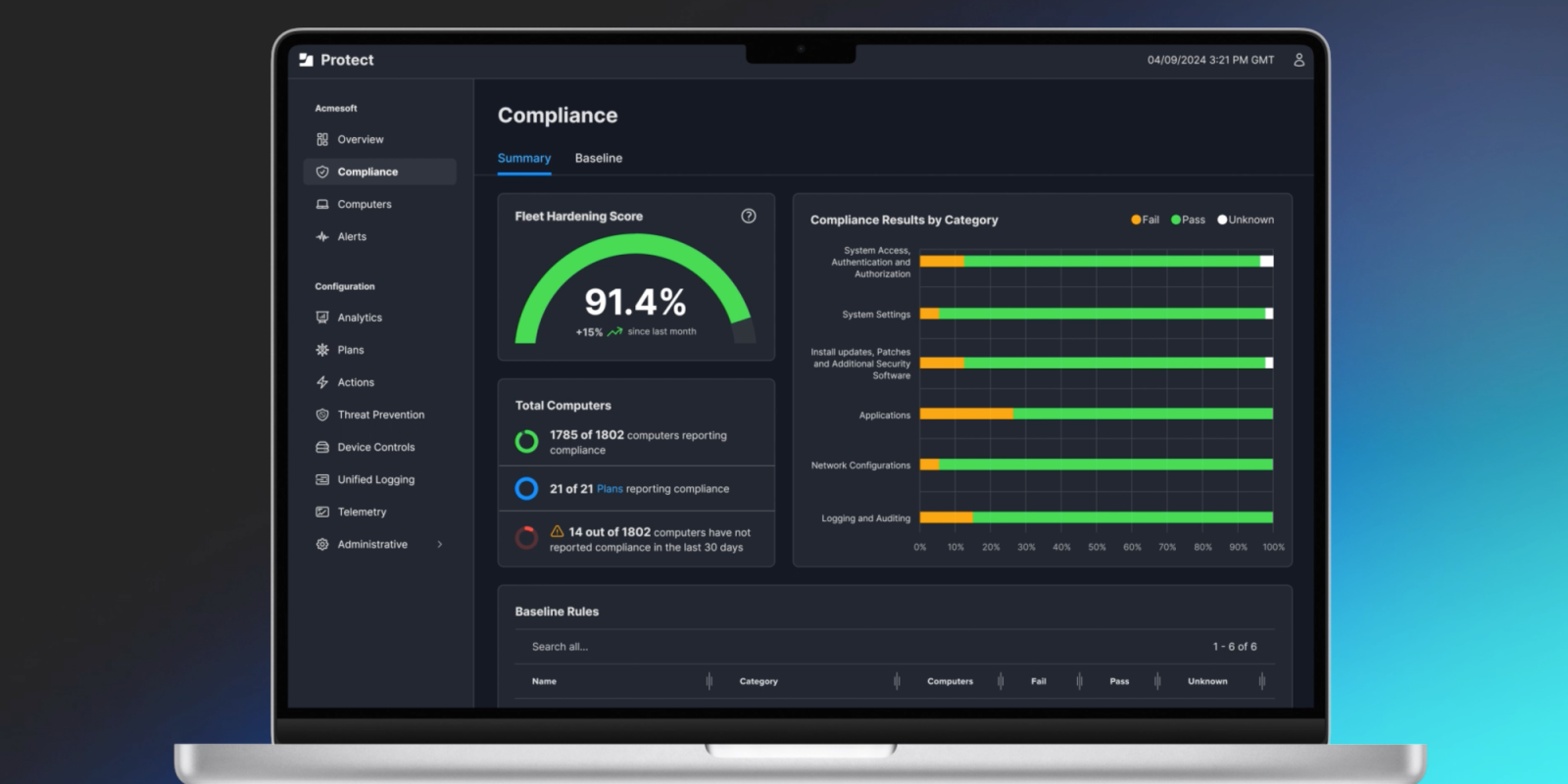Sort the table by Category column
The image size is (1568, 784).
[x=758, y=681]
